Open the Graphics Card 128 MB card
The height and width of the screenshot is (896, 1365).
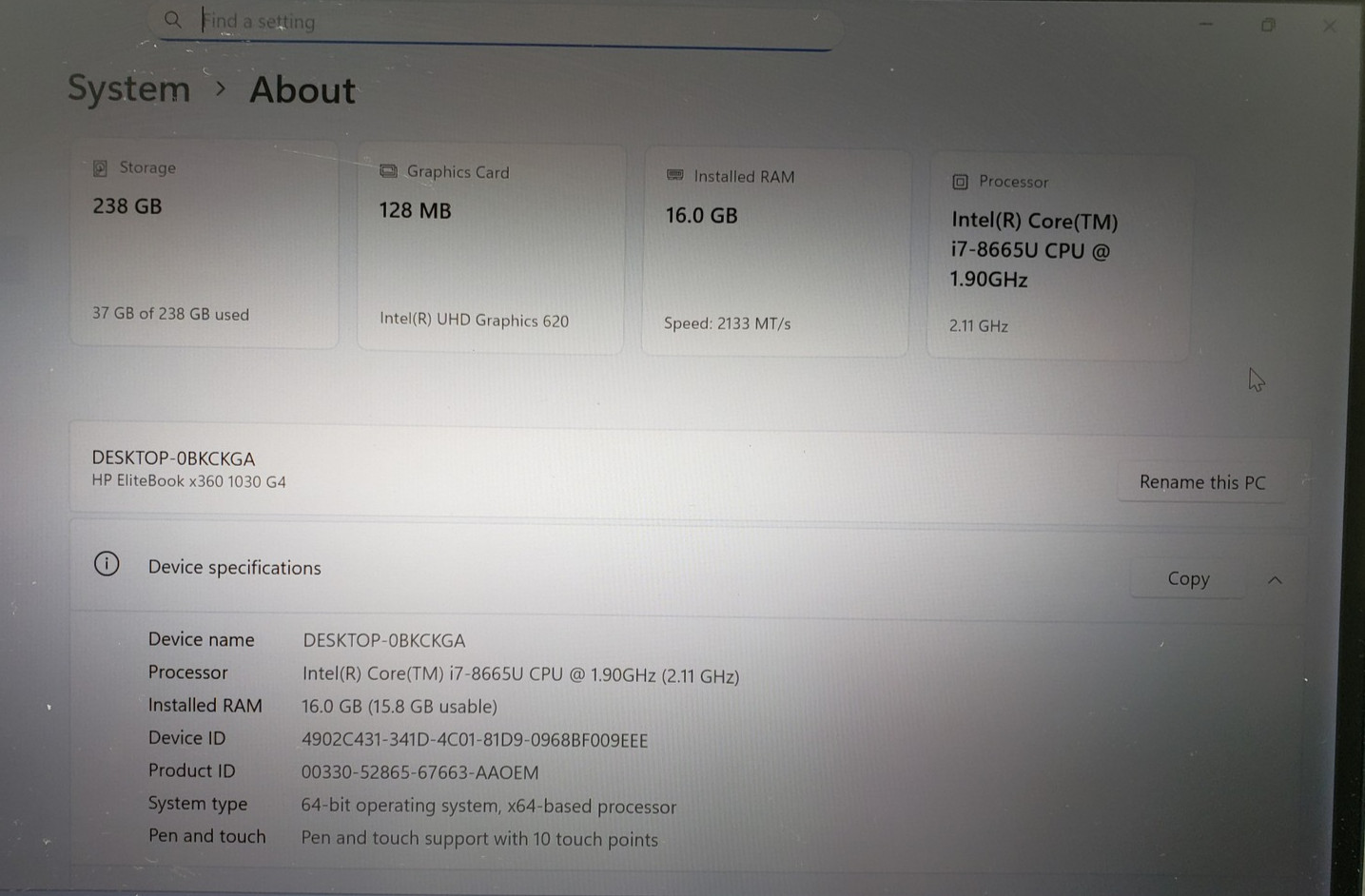pos(491,249)
